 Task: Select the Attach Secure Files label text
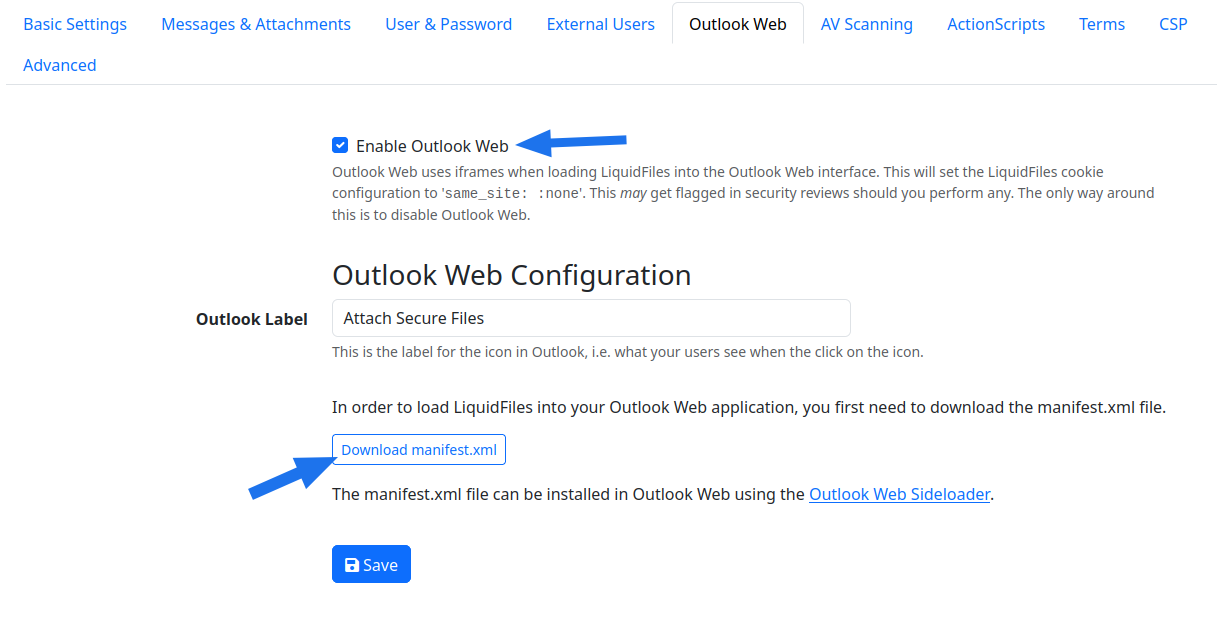[416, 318]
